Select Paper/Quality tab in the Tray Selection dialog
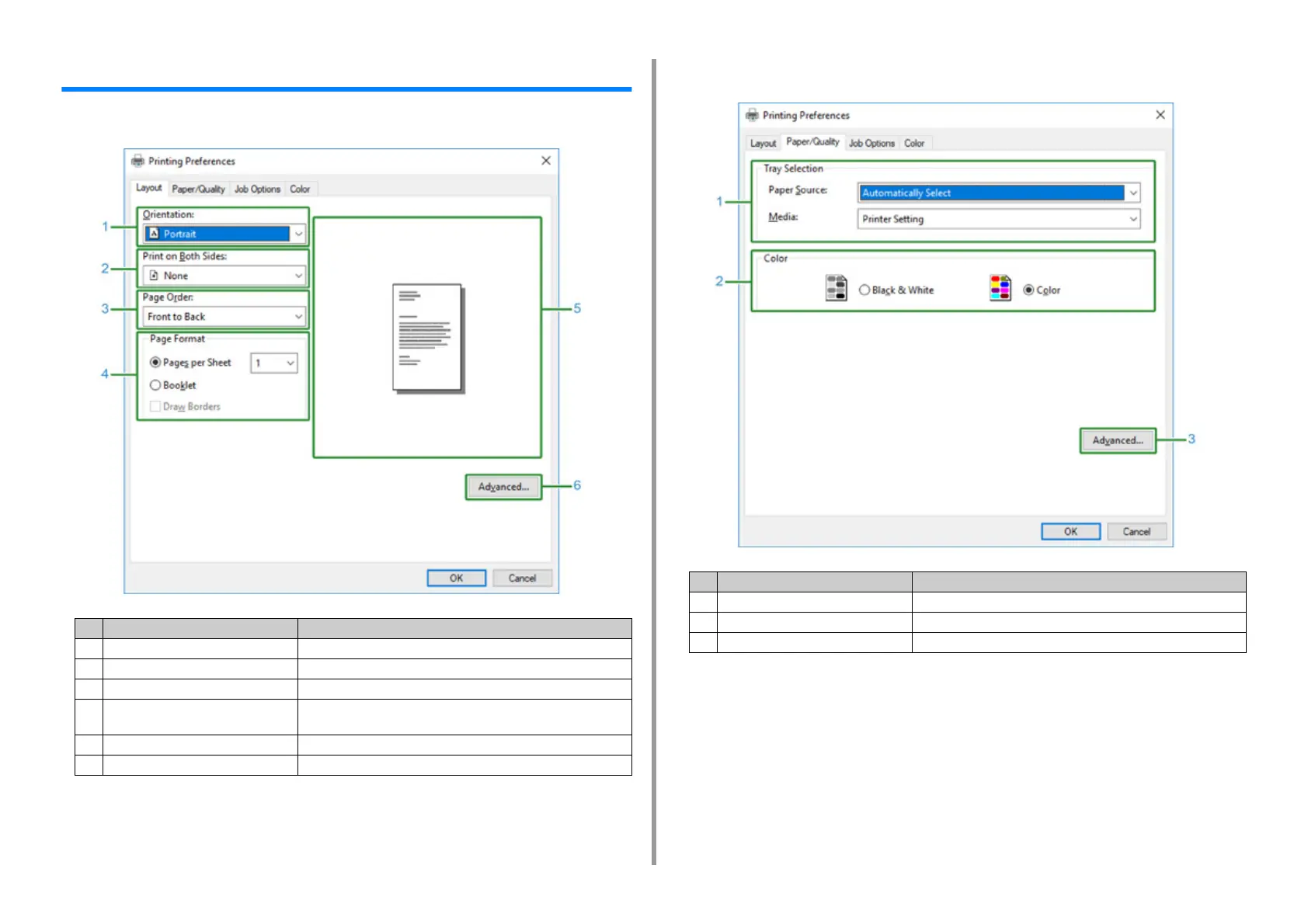Screen dimensions: 1308x924 (x=813, y=142)
